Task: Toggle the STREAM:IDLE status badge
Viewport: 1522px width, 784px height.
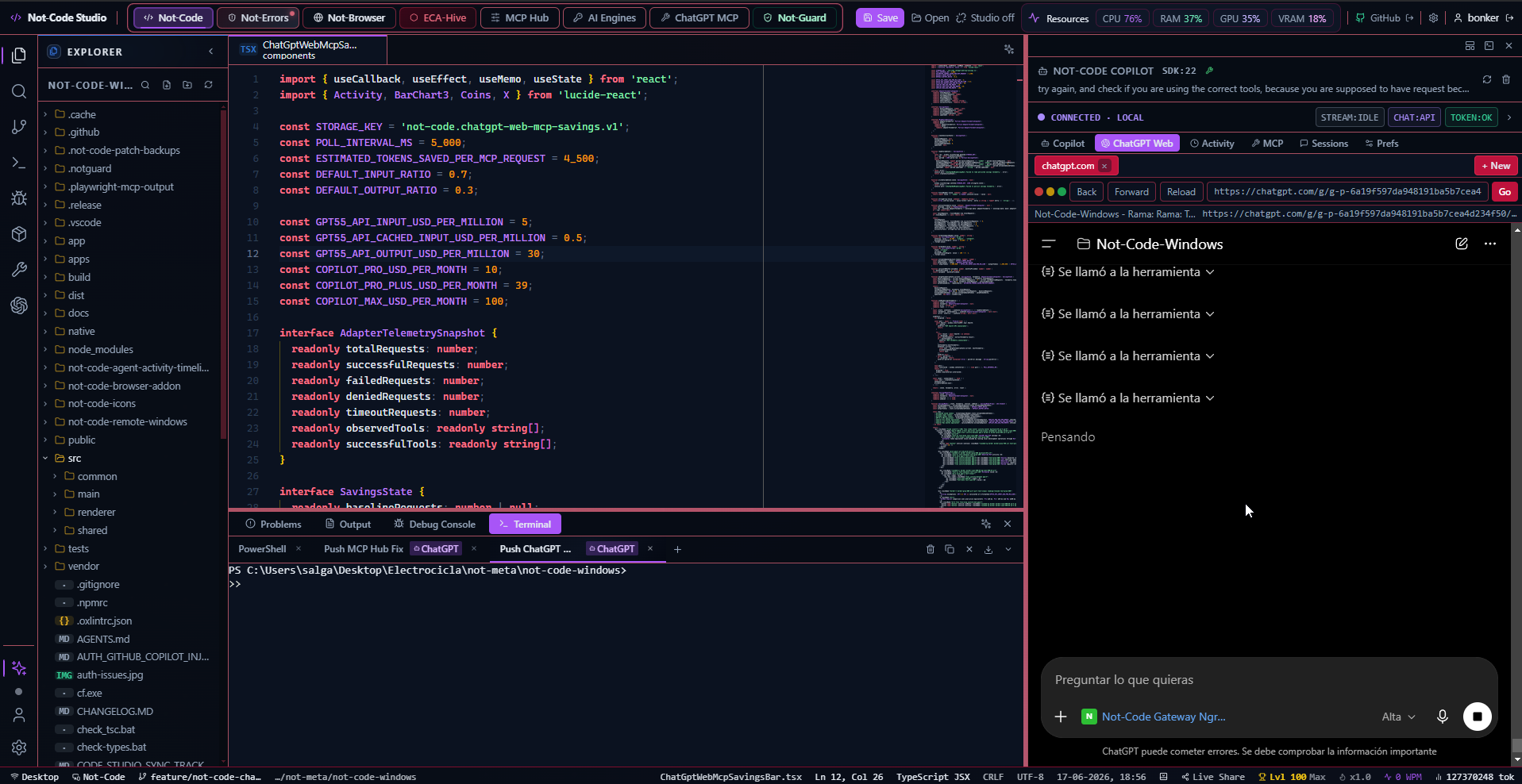Action: pos(1350,117)
